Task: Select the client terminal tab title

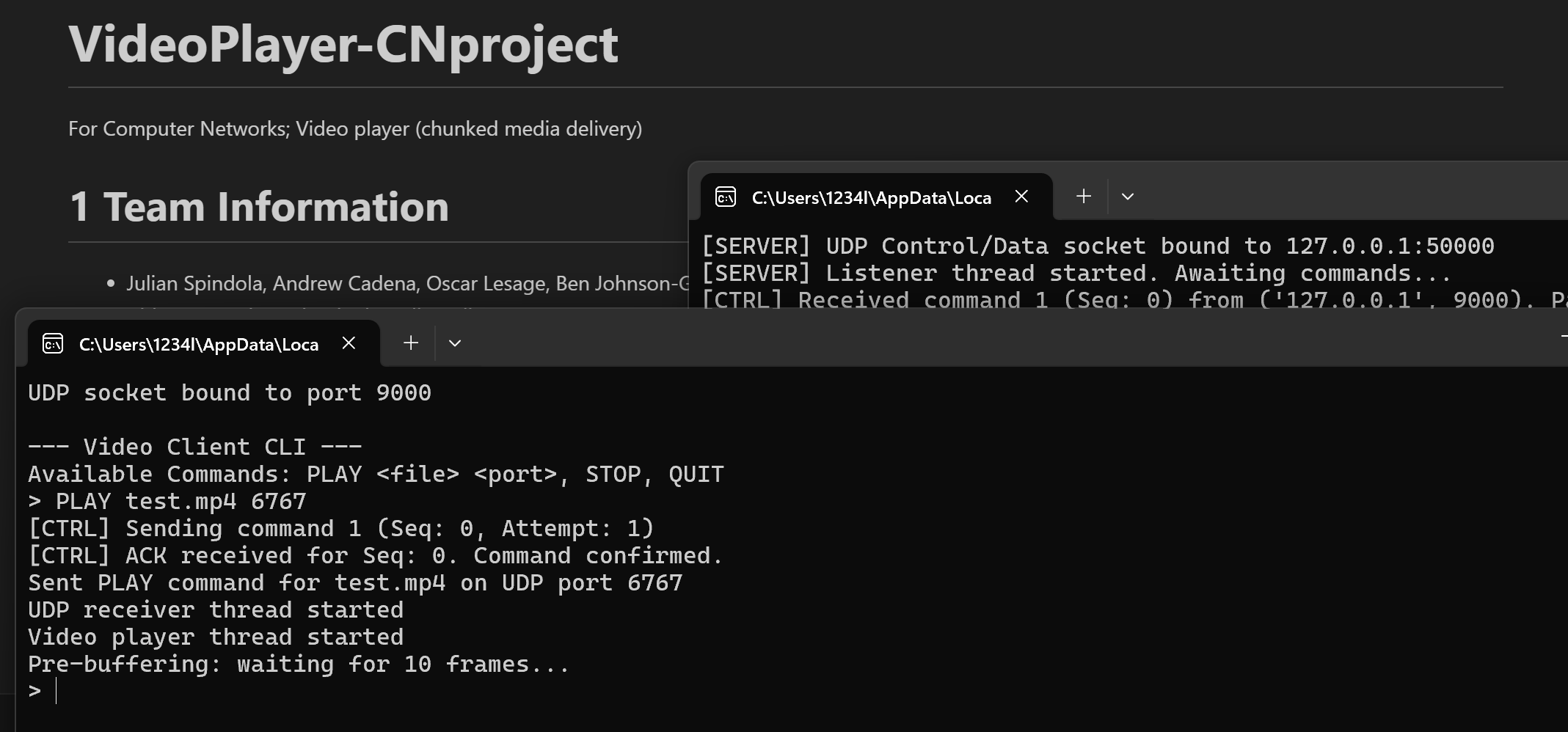Action: point(199,344)
